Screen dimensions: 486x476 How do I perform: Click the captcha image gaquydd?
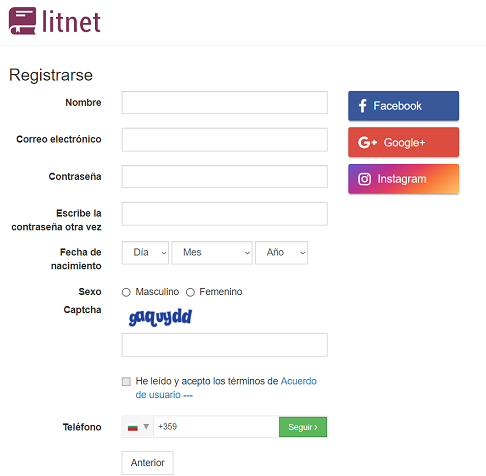point(160,317)
